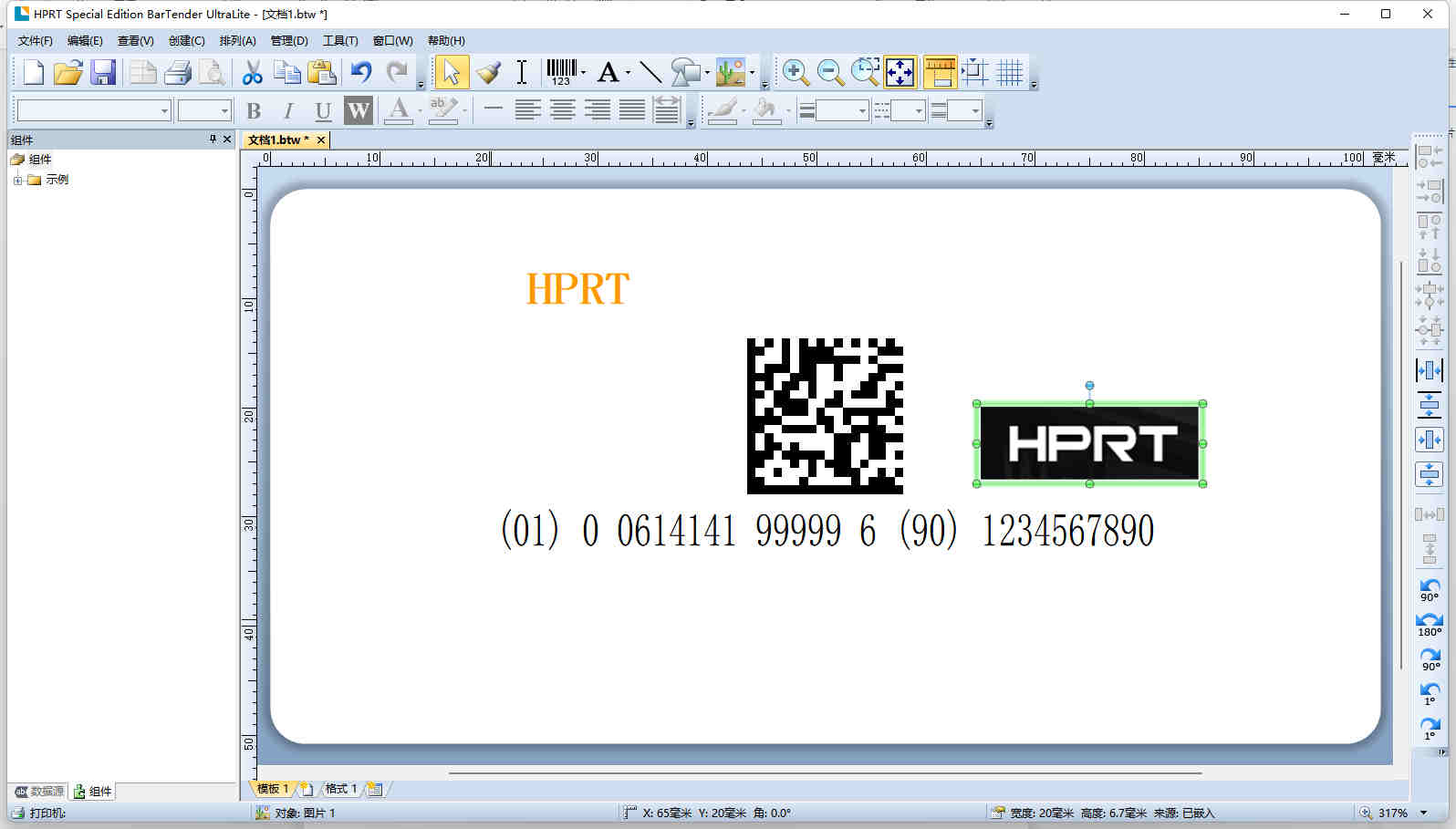Rotate object right 90 degrees
The image size is (1456, 829).
(1430, 658)
